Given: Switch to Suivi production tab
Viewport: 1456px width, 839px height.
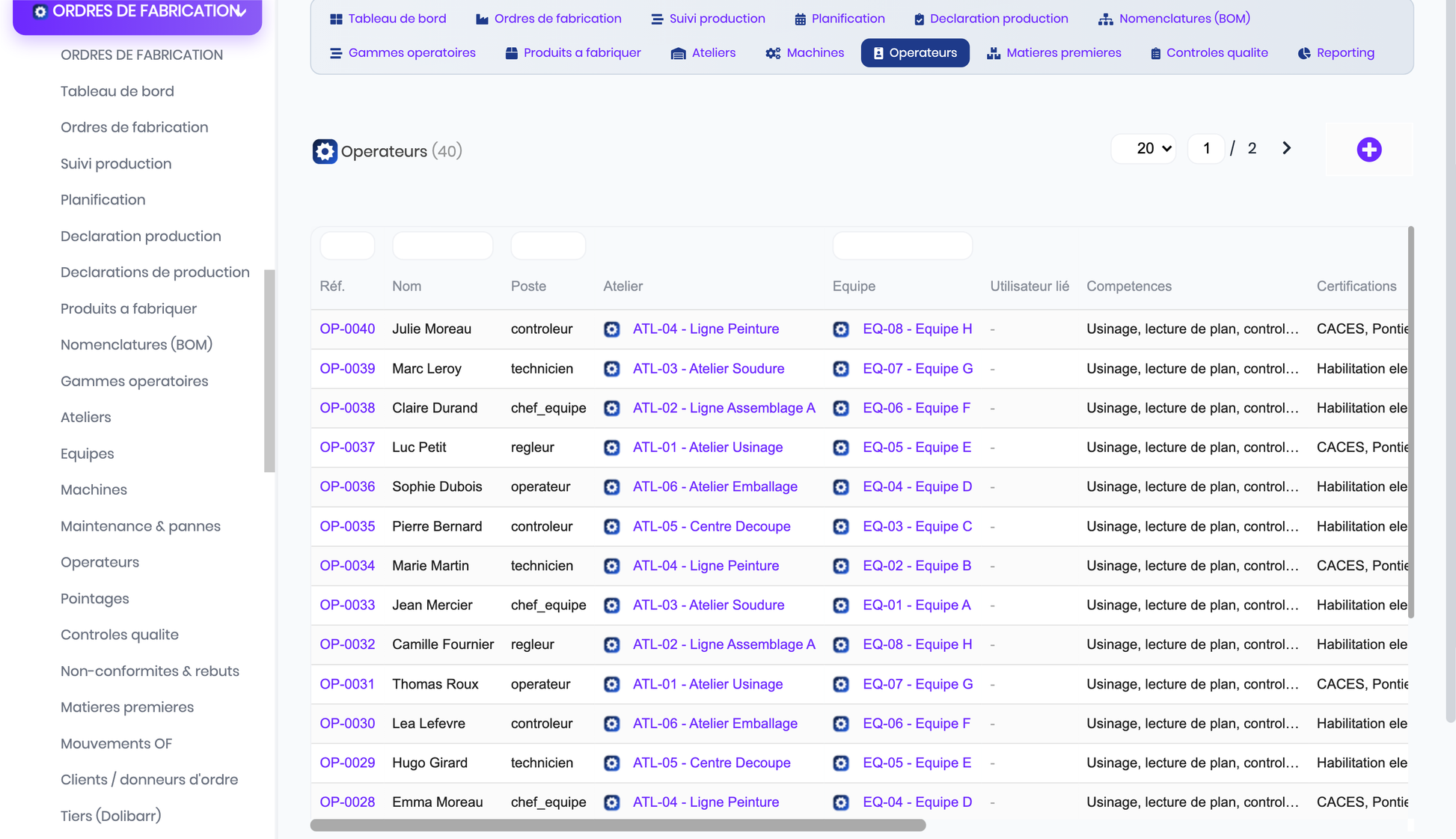Looking at the screenshot, I should [708, 19].
